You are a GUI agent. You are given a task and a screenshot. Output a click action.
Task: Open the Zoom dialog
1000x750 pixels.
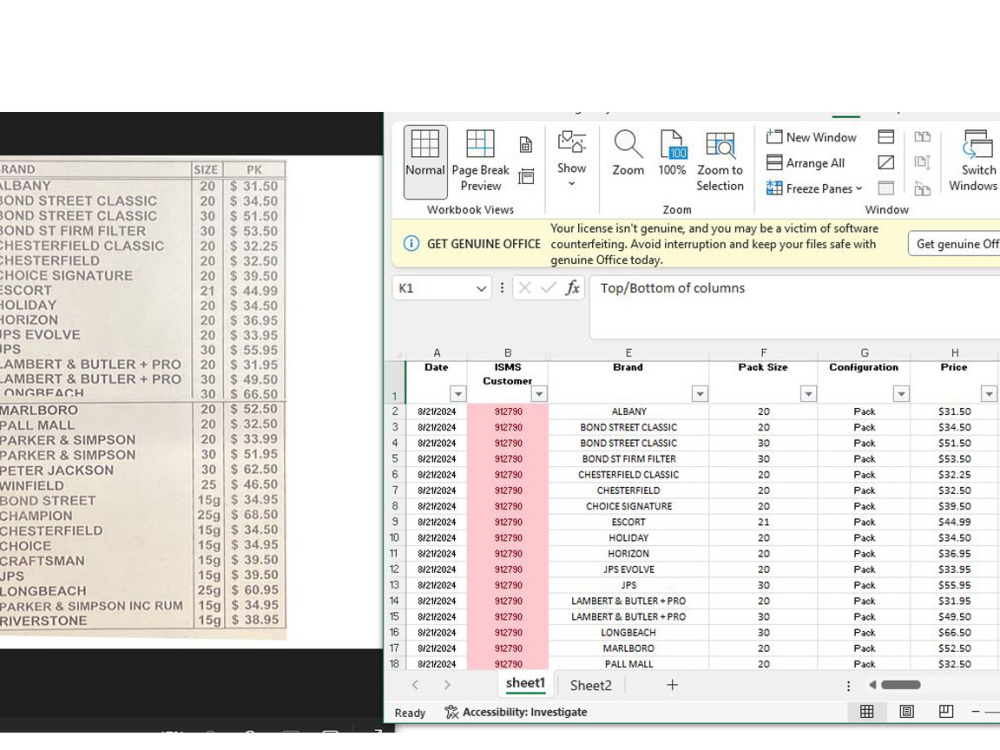[628, 154]
